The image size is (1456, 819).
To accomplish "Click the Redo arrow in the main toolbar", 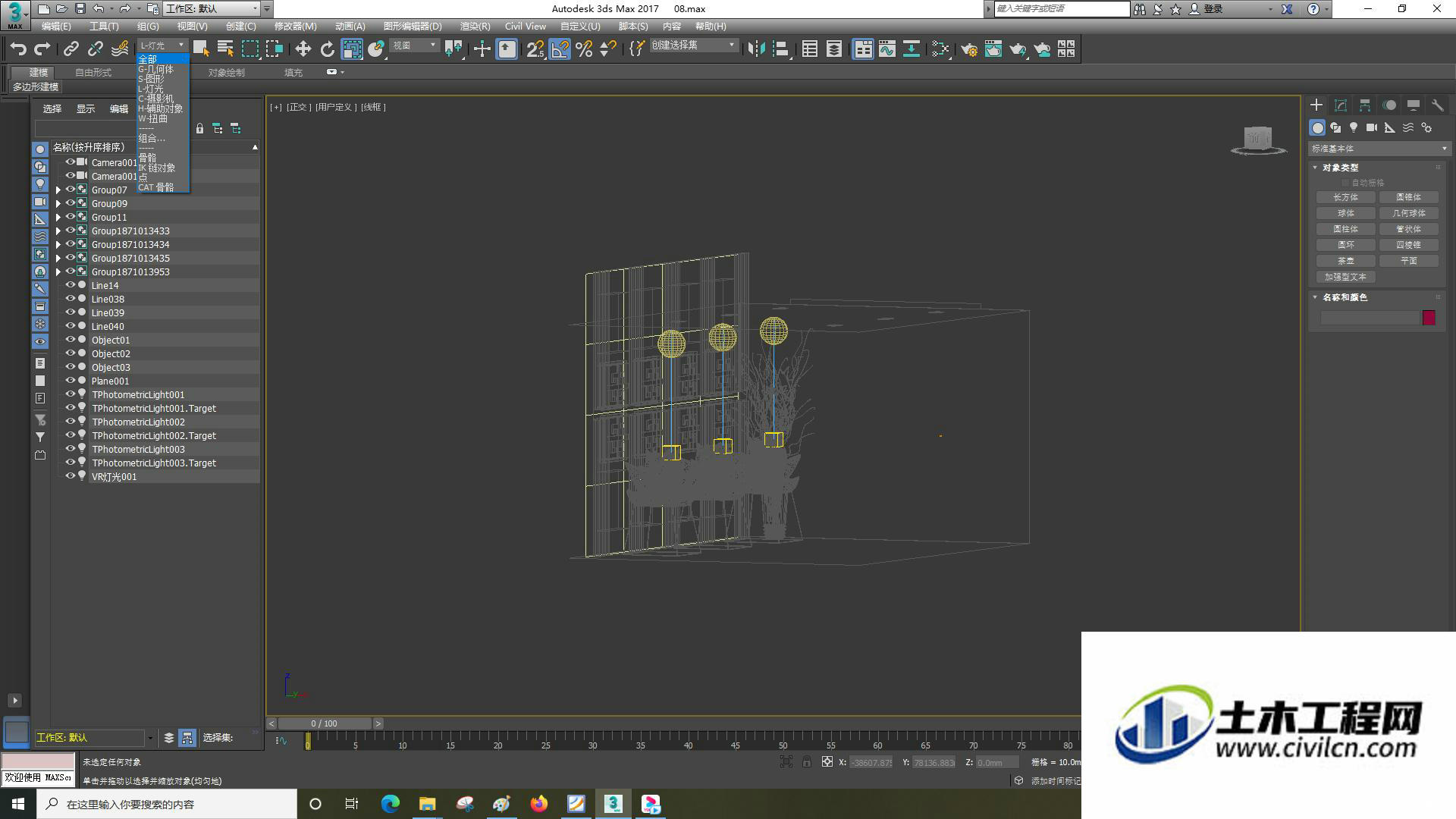I will (42, 49).
